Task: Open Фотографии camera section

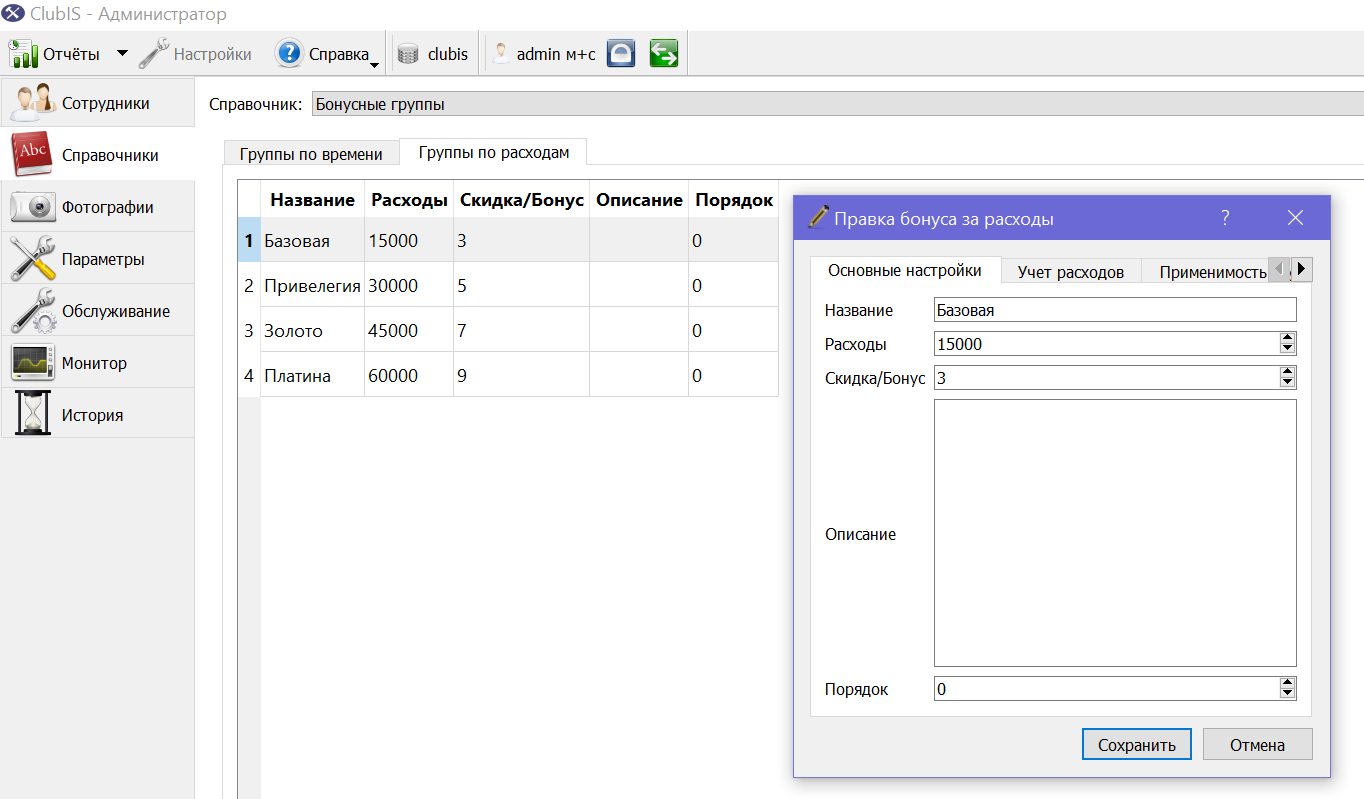Action: tap(97, 207)
